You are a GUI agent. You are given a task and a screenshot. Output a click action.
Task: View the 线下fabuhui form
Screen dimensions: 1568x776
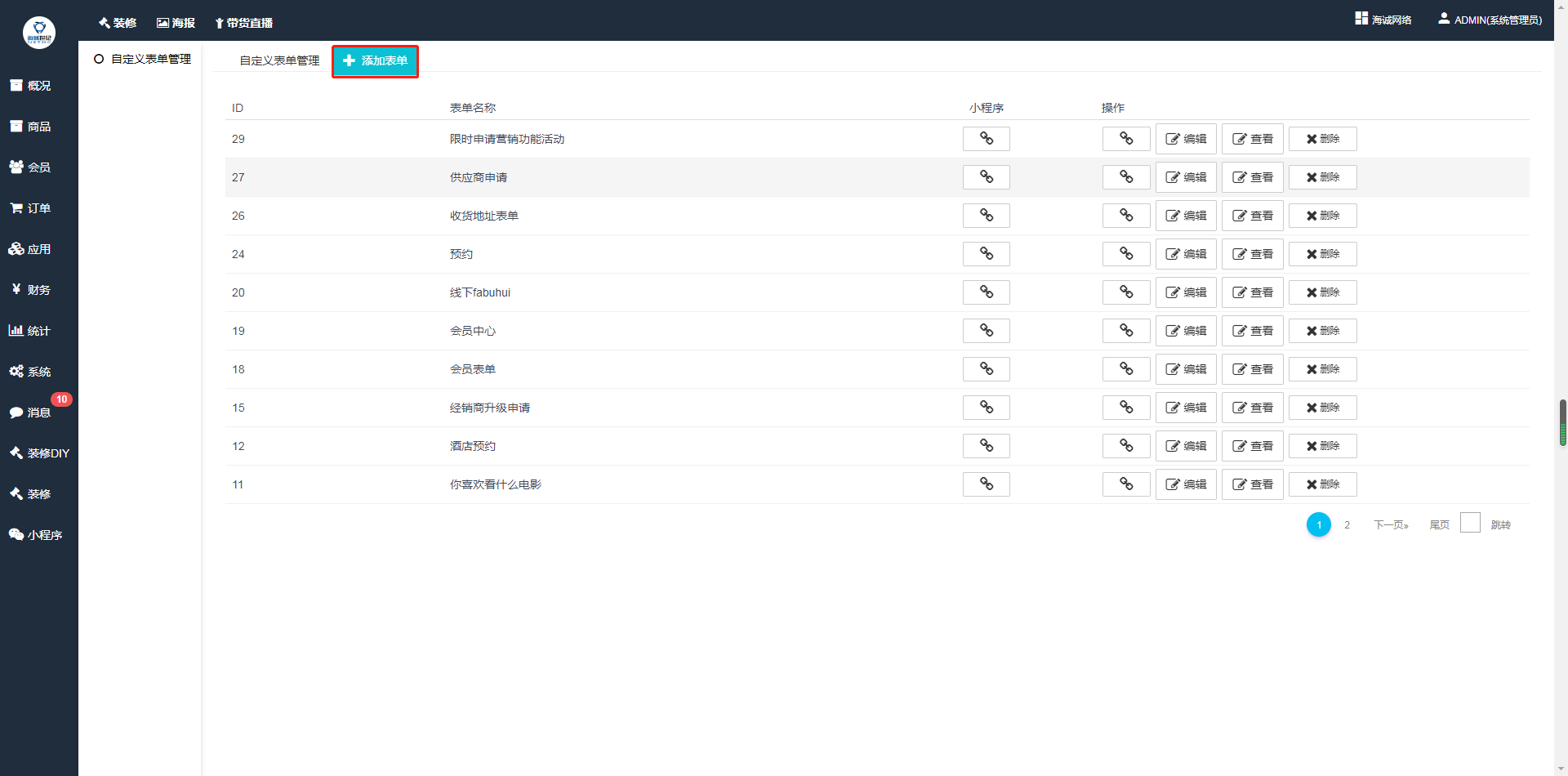tap(1253, 292)
